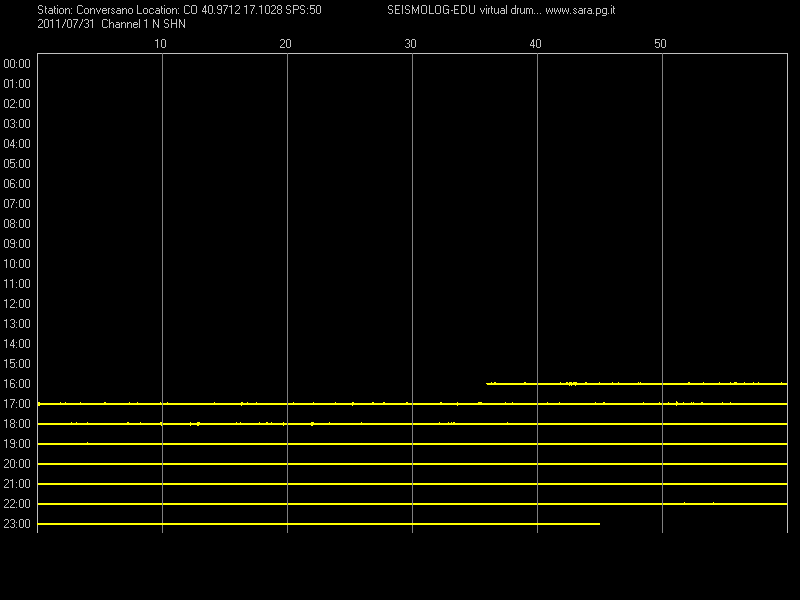
Task: Click the 13:00 hour label
Action: [17, 324]
